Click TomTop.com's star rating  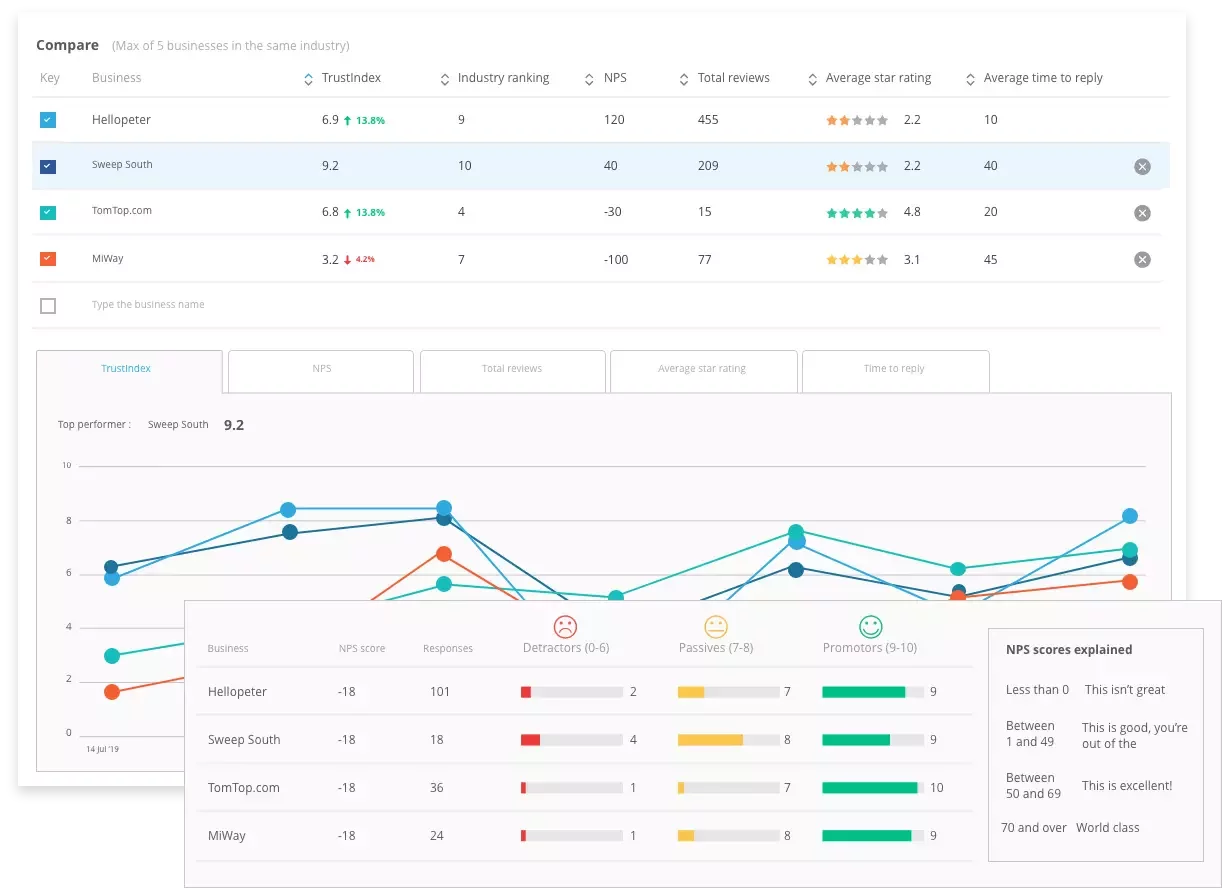click(x=857, y=212)
